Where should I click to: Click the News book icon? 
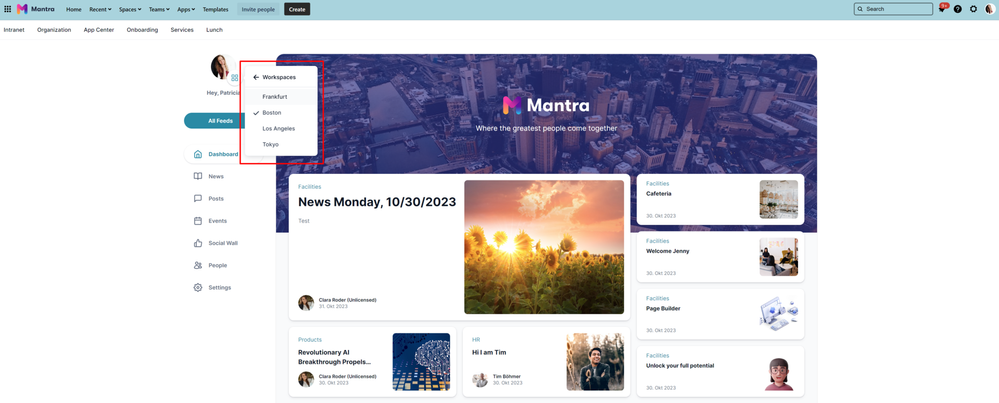pos(198,176)
